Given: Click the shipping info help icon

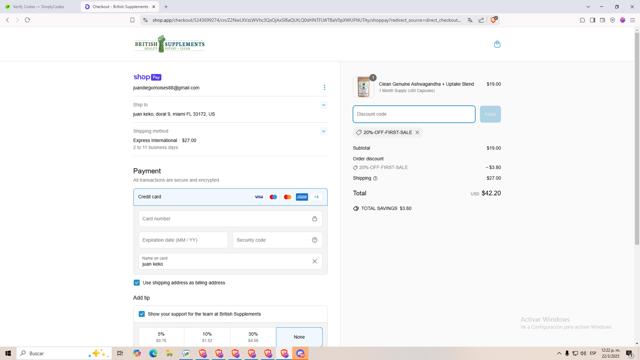Looking at the screenshot, I should point(375,178).
